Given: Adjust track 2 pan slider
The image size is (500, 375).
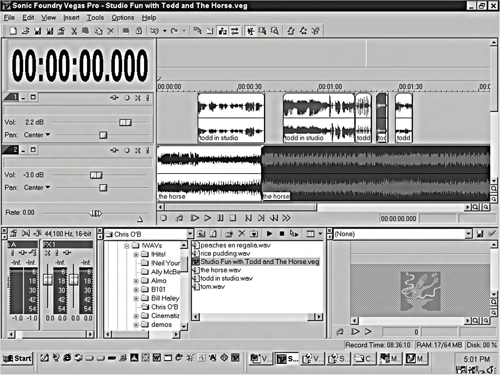Looking at the screenshot, I should [103, 188].
